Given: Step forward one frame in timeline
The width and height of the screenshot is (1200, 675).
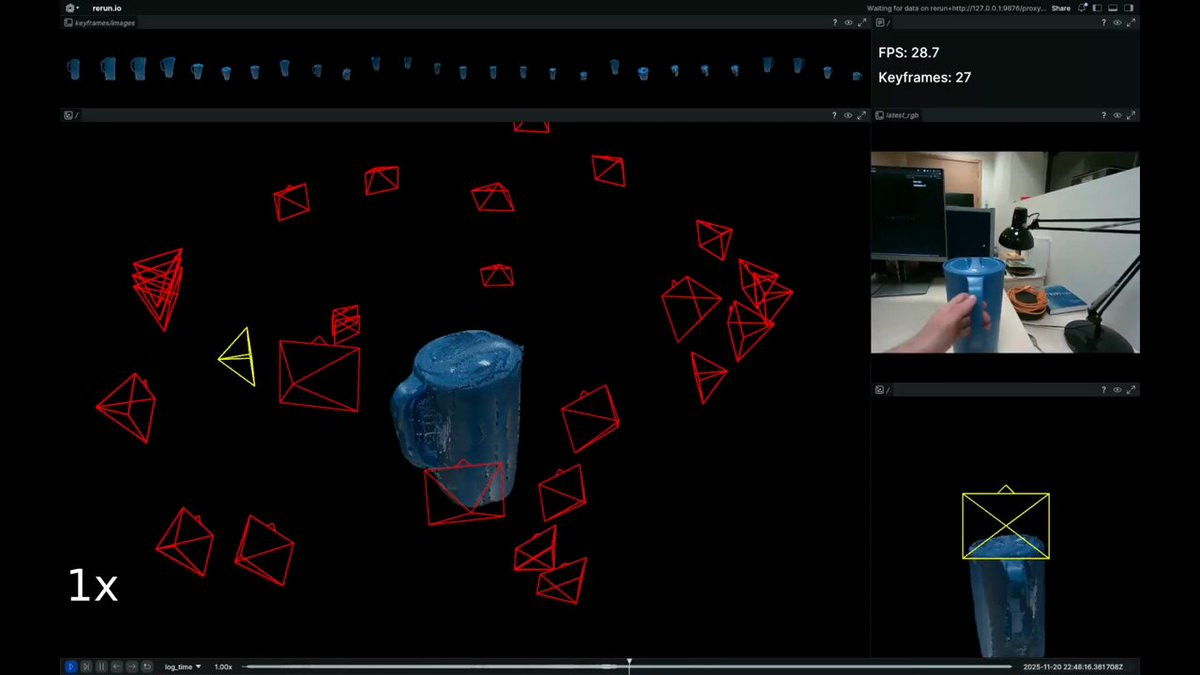Looking at the screenshot, I should [131, 666].
